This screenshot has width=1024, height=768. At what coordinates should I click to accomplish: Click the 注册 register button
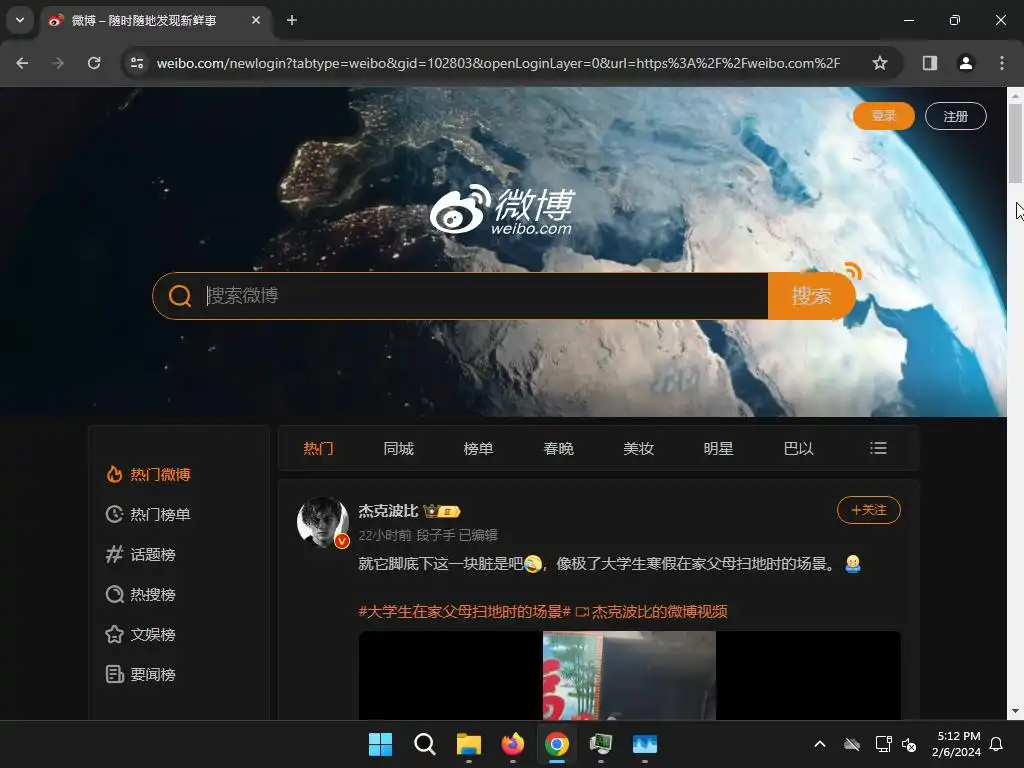(x=955, y=116)
